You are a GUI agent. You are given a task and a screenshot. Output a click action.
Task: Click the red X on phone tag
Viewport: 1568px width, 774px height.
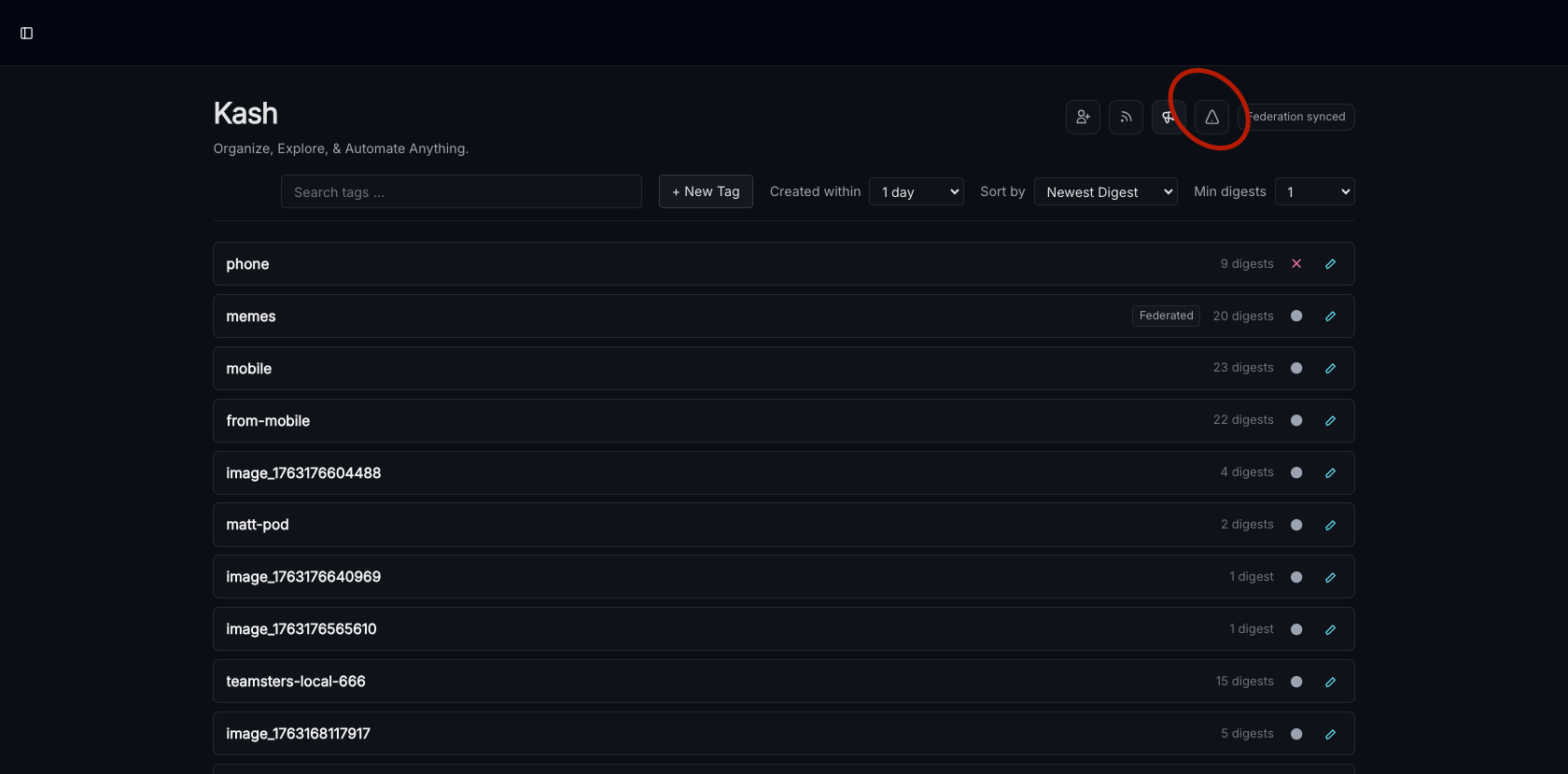[1296, 264]
